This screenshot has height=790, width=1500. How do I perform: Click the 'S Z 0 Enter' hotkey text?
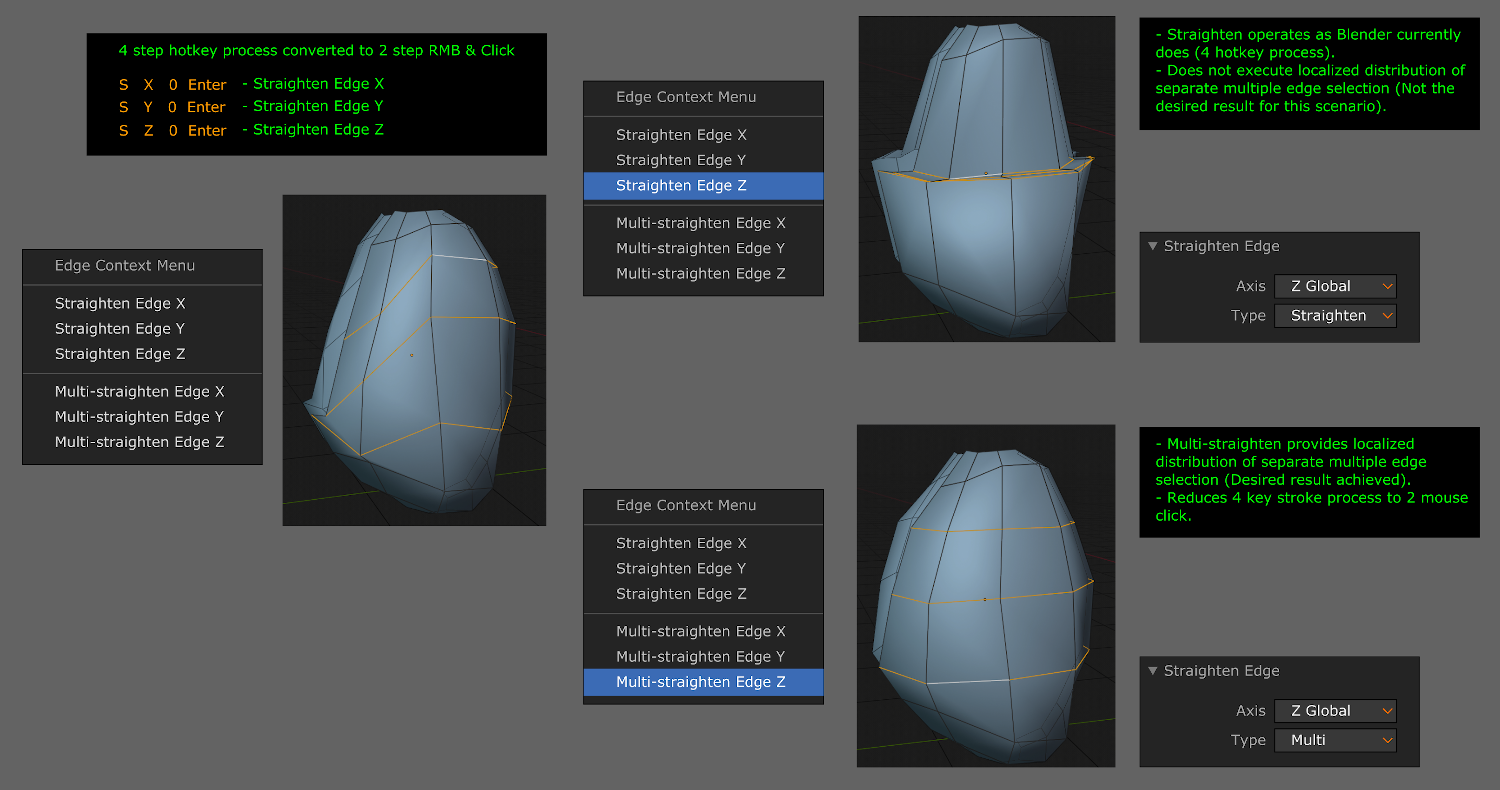[x=173, y=131]
